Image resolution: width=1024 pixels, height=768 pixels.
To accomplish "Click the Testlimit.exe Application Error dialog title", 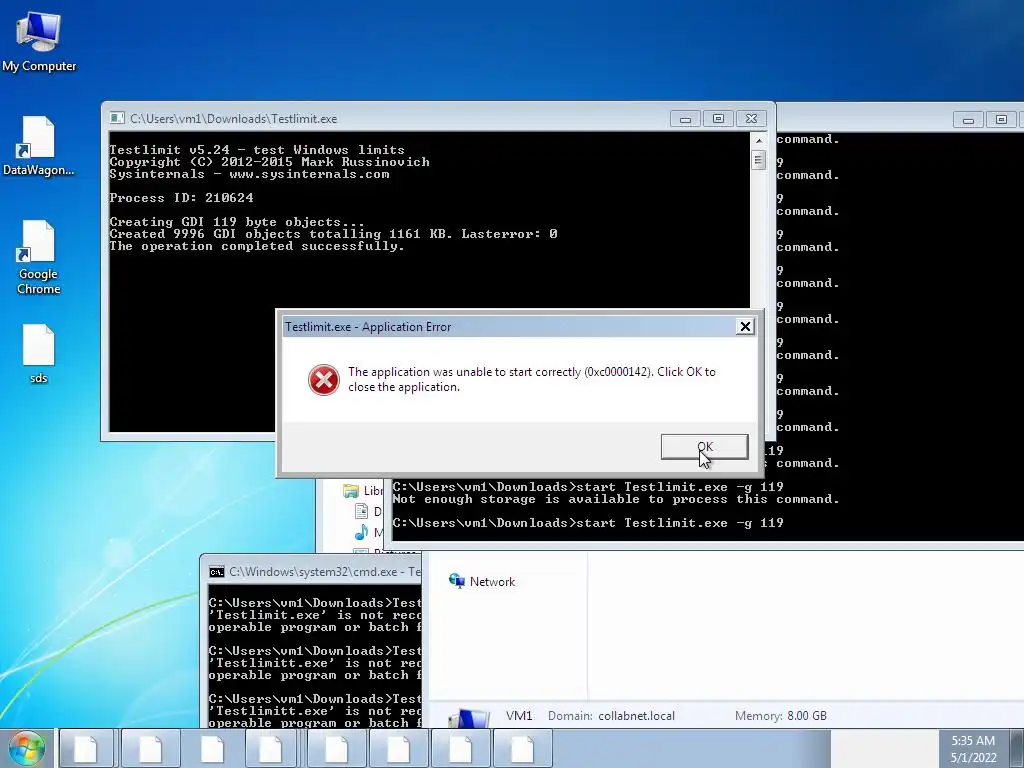I will [368, 327].
